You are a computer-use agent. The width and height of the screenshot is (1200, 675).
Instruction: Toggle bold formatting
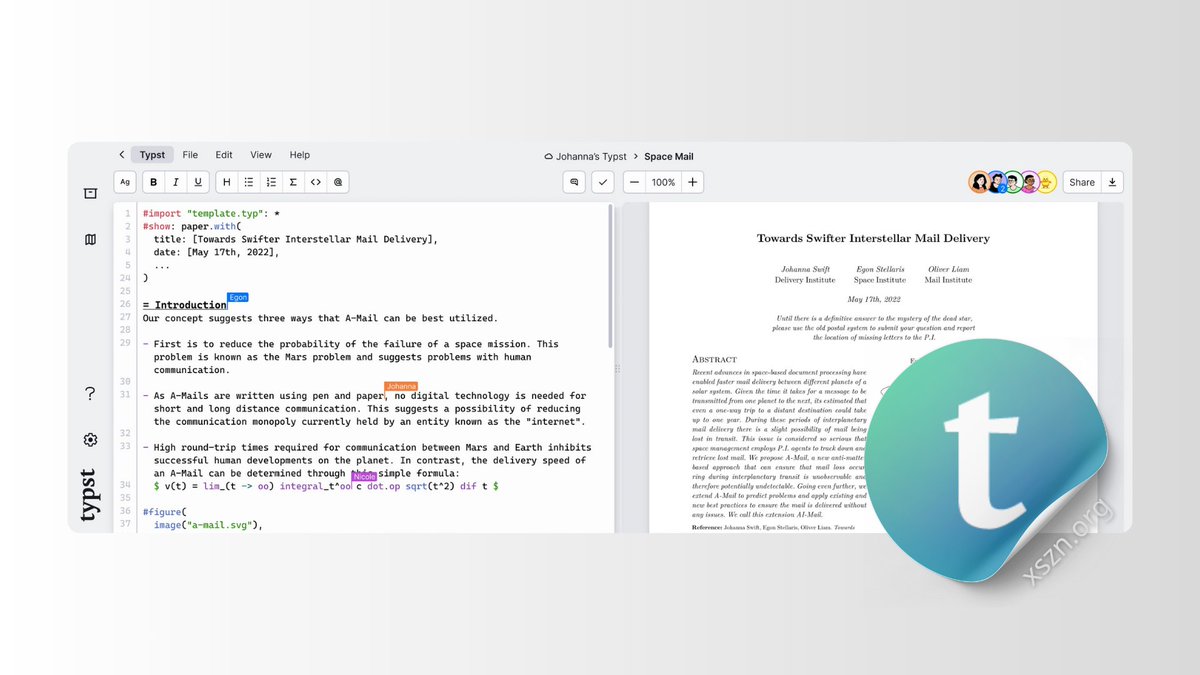click(x=153, y=182)
